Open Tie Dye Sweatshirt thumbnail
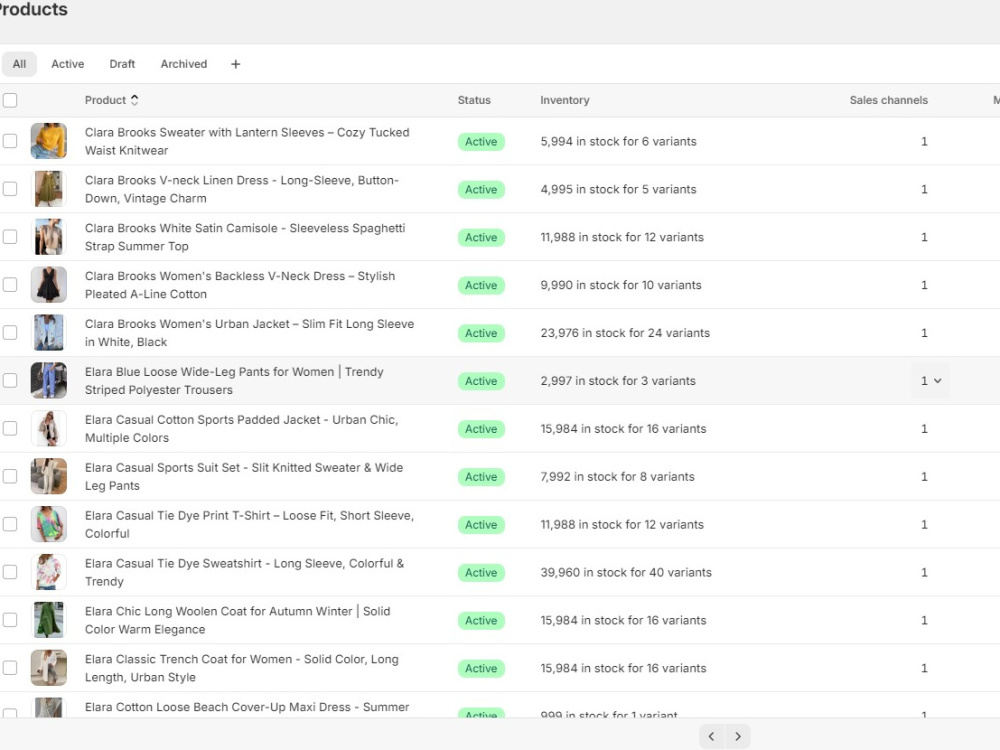 48,571
